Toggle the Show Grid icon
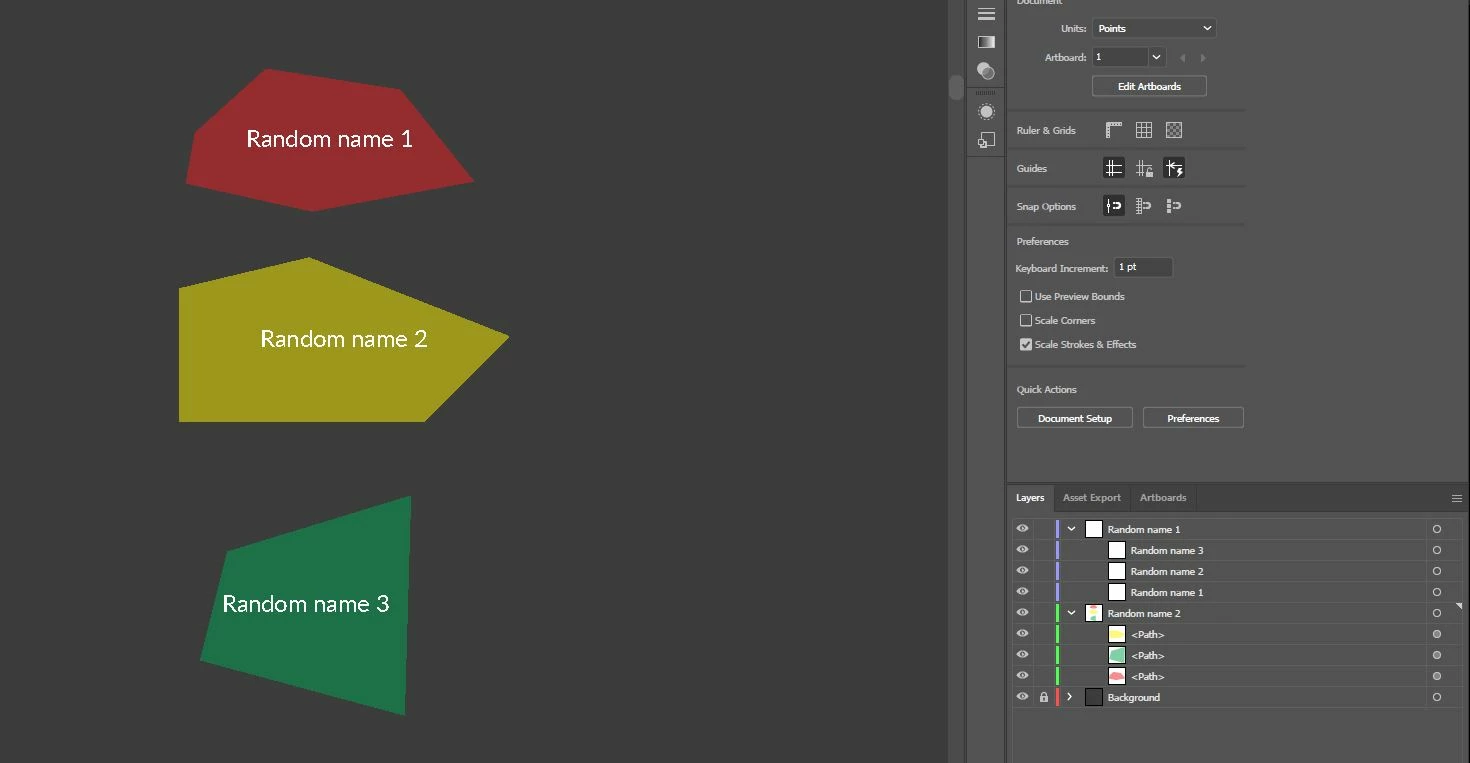 pyautogui.click(x=1144, y=130)
